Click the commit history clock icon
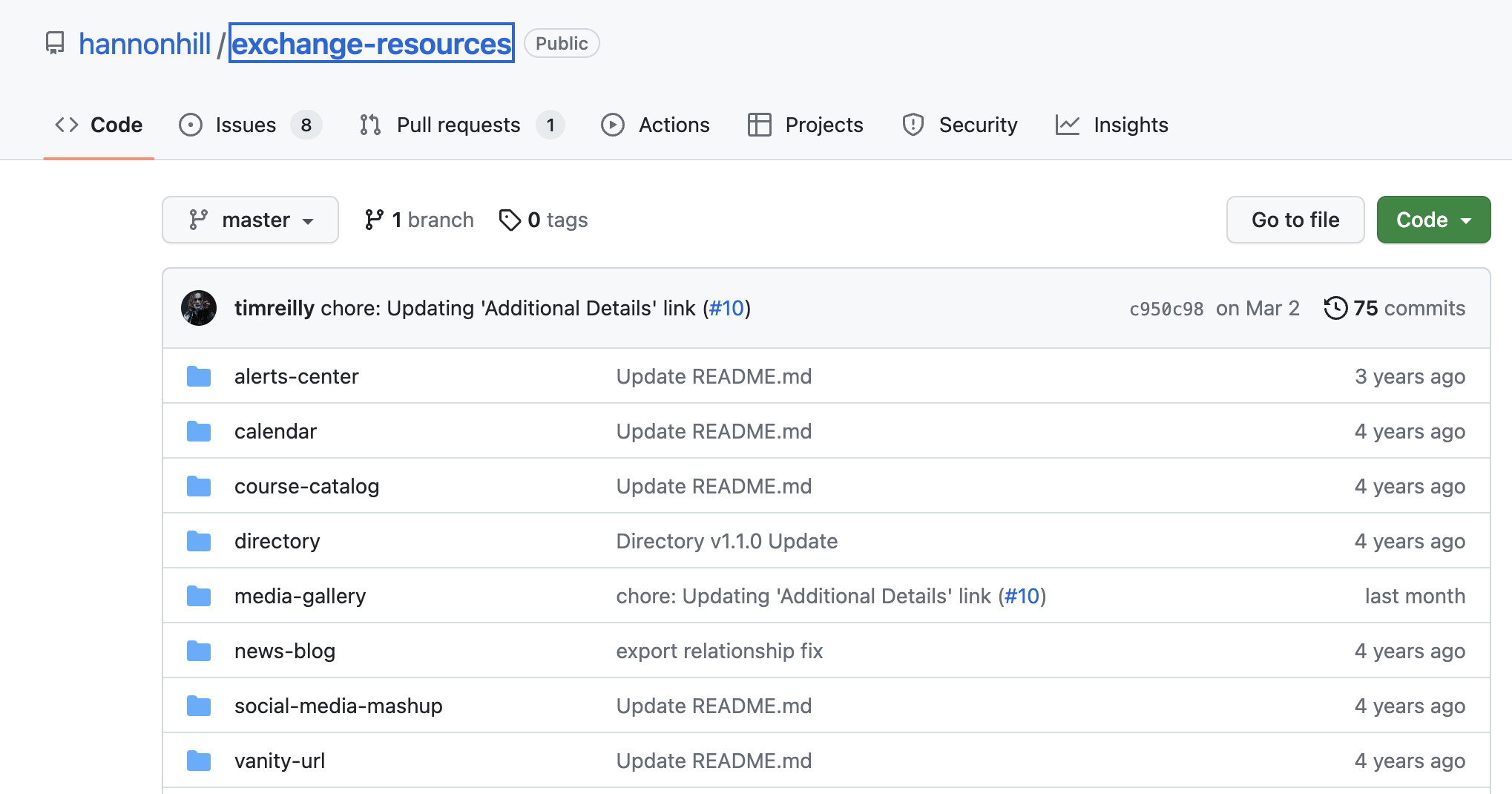 tap(1335, 308)
